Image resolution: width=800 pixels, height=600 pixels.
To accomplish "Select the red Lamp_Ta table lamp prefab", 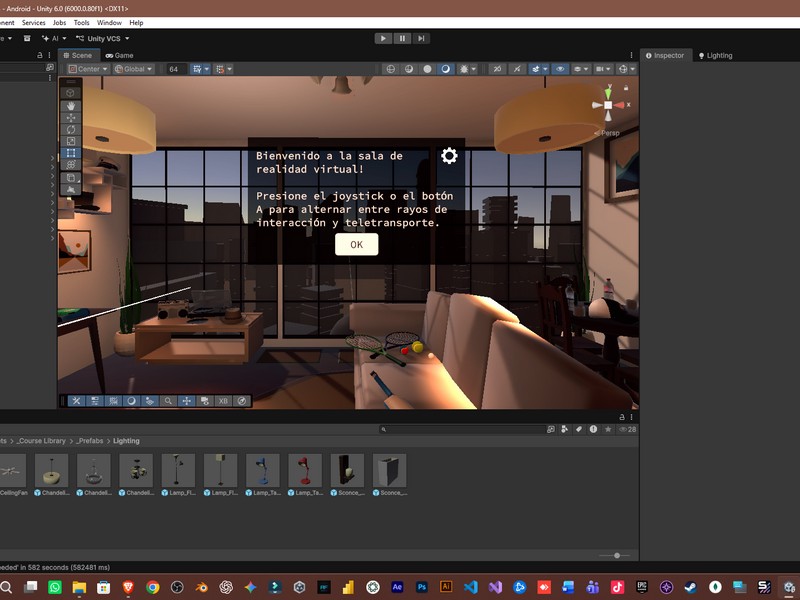I will pyautogui.click(x=305, y=475).
